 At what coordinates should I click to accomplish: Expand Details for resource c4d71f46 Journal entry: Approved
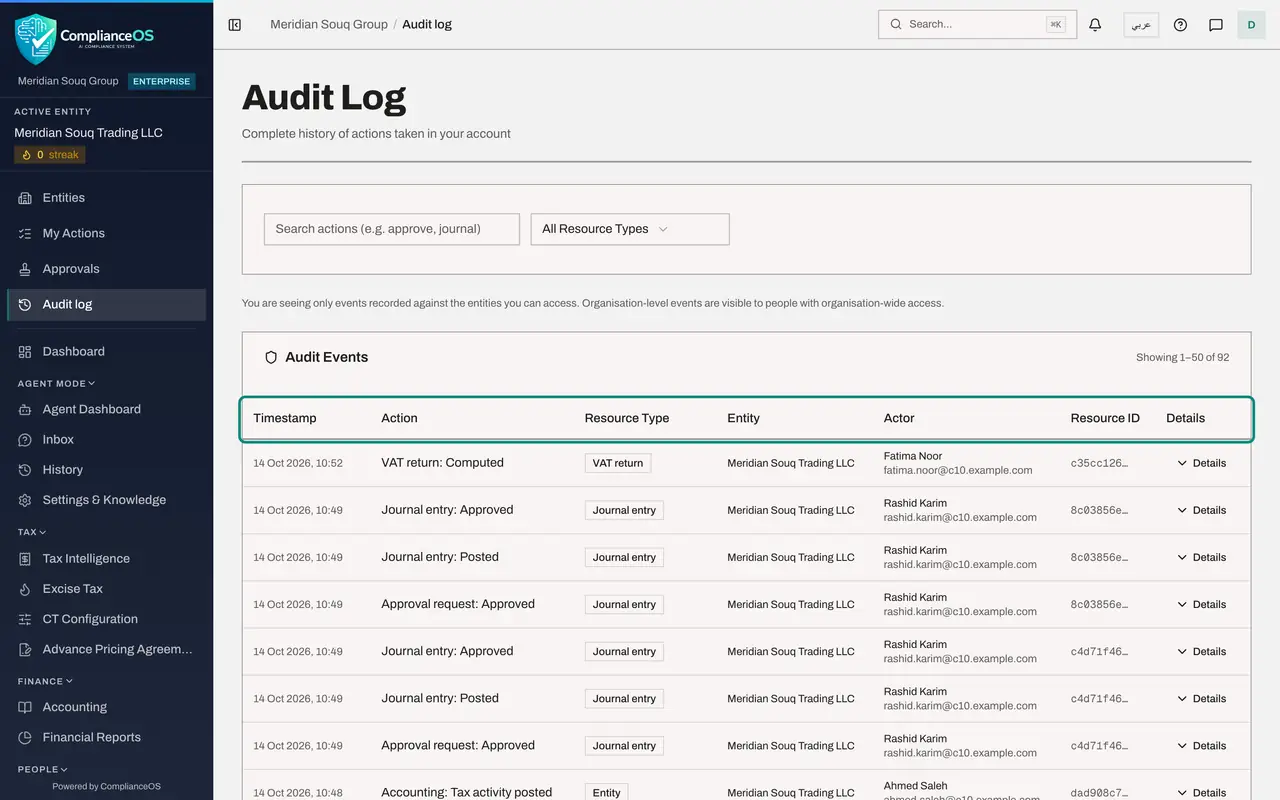click(1201, 651)
